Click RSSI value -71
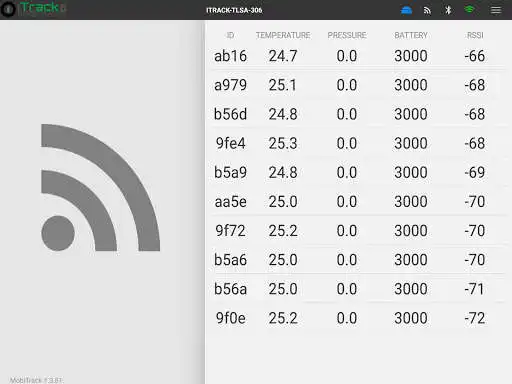Viewport: 512px width, 384px height. coord(474,289)
